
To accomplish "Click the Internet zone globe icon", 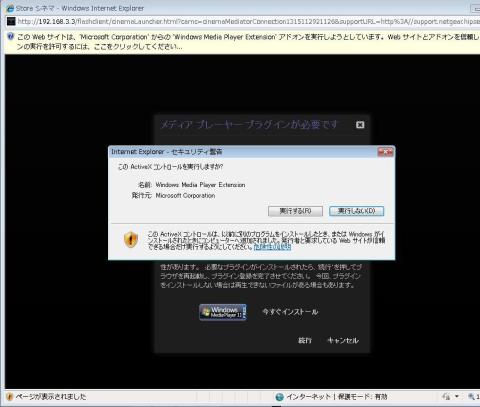I will pyautogui.click(x=279, y=397).
